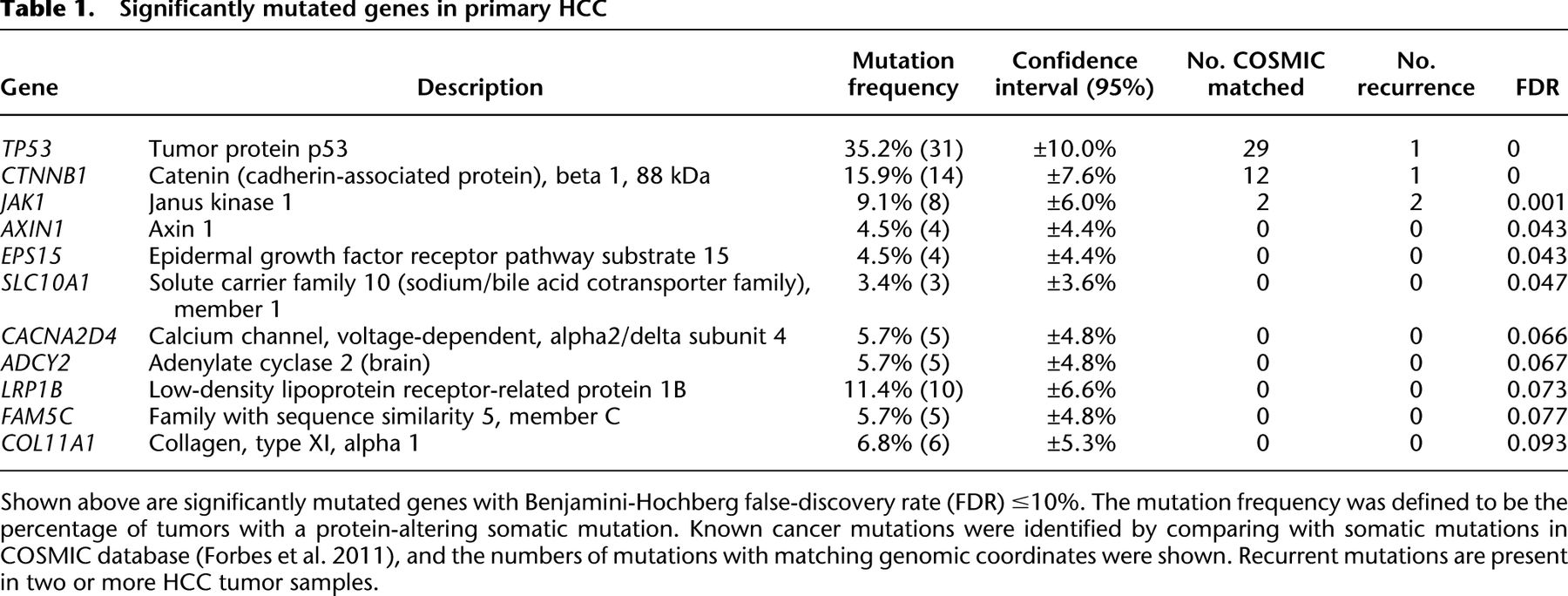Click the Confidence interval (95%) header

(x=1074, y=74)
